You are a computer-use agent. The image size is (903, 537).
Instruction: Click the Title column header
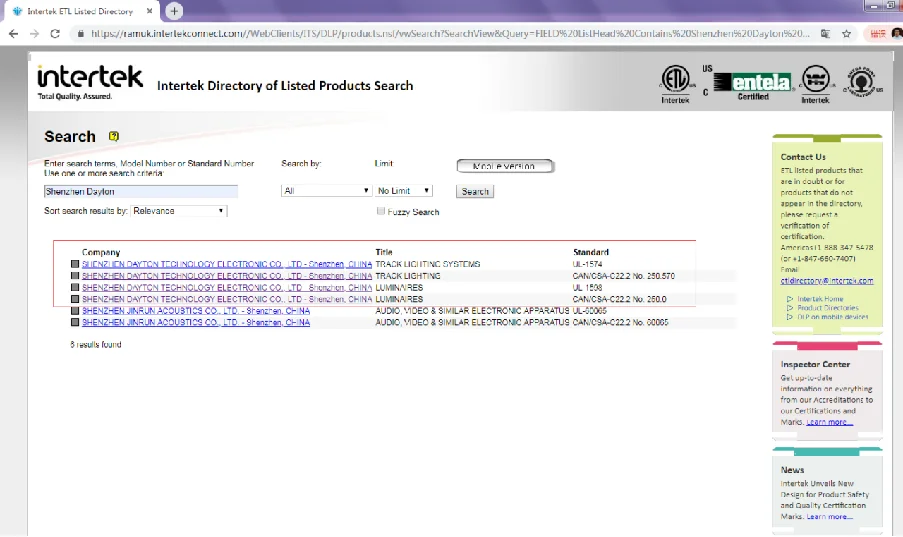click(x=384, y=252)
